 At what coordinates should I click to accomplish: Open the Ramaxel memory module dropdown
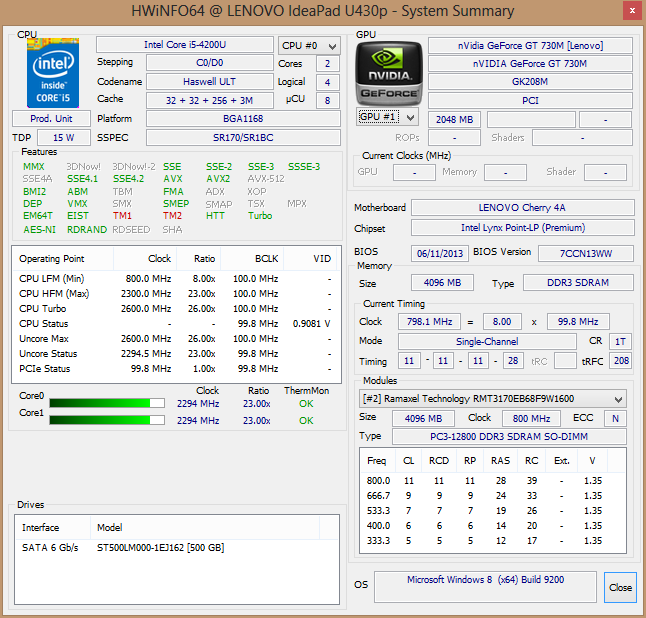(493, 397)
